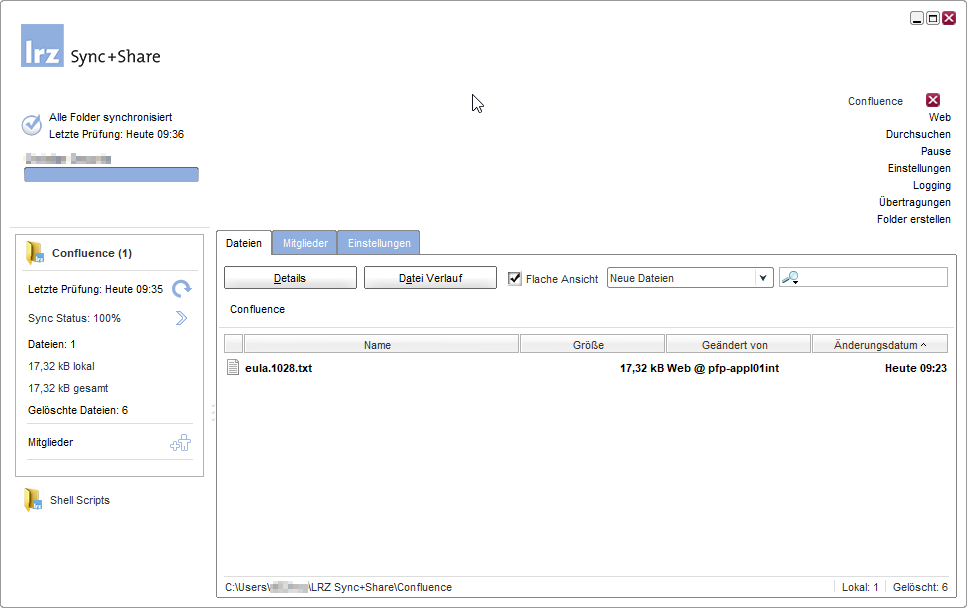Sort files by the Größe column
The image size is (967, 608).
(592, 345)
